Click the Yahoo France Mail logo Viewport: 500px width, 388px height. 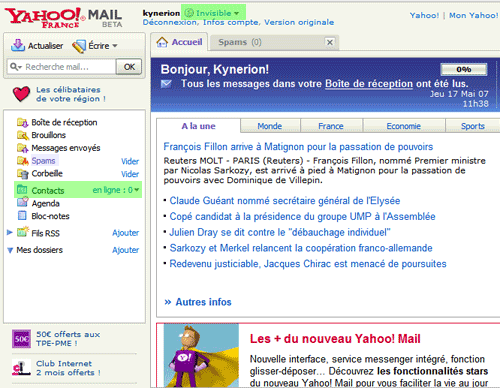coord(63,18)
